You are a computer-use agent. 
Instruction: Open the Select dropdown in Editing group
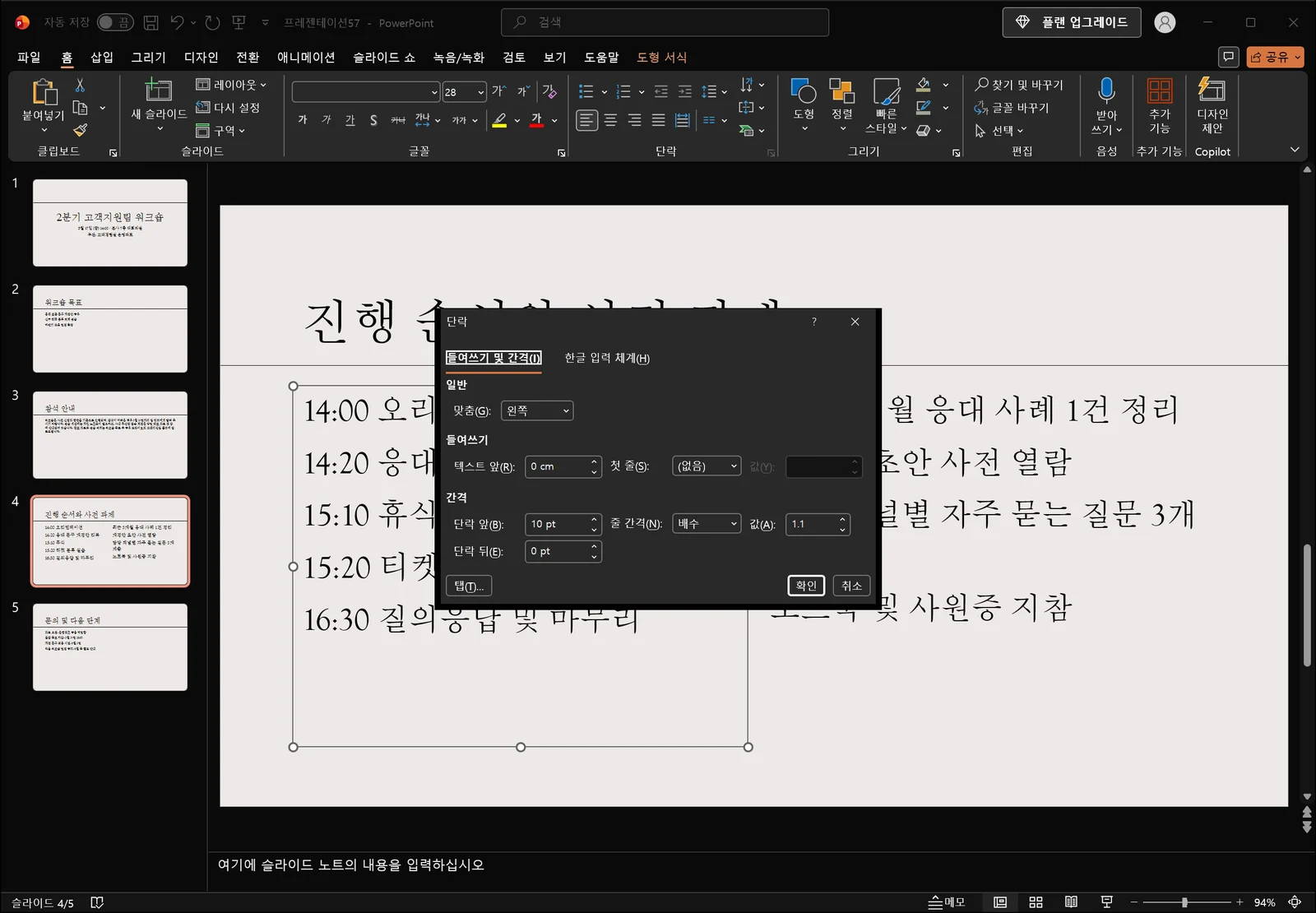pyautogui.click(x=999, y=131)
